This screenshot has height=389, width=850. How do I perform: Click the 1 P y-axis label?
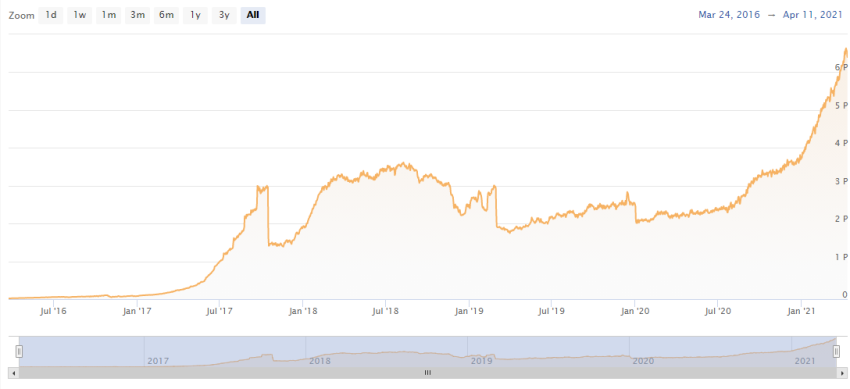(841, 257)
